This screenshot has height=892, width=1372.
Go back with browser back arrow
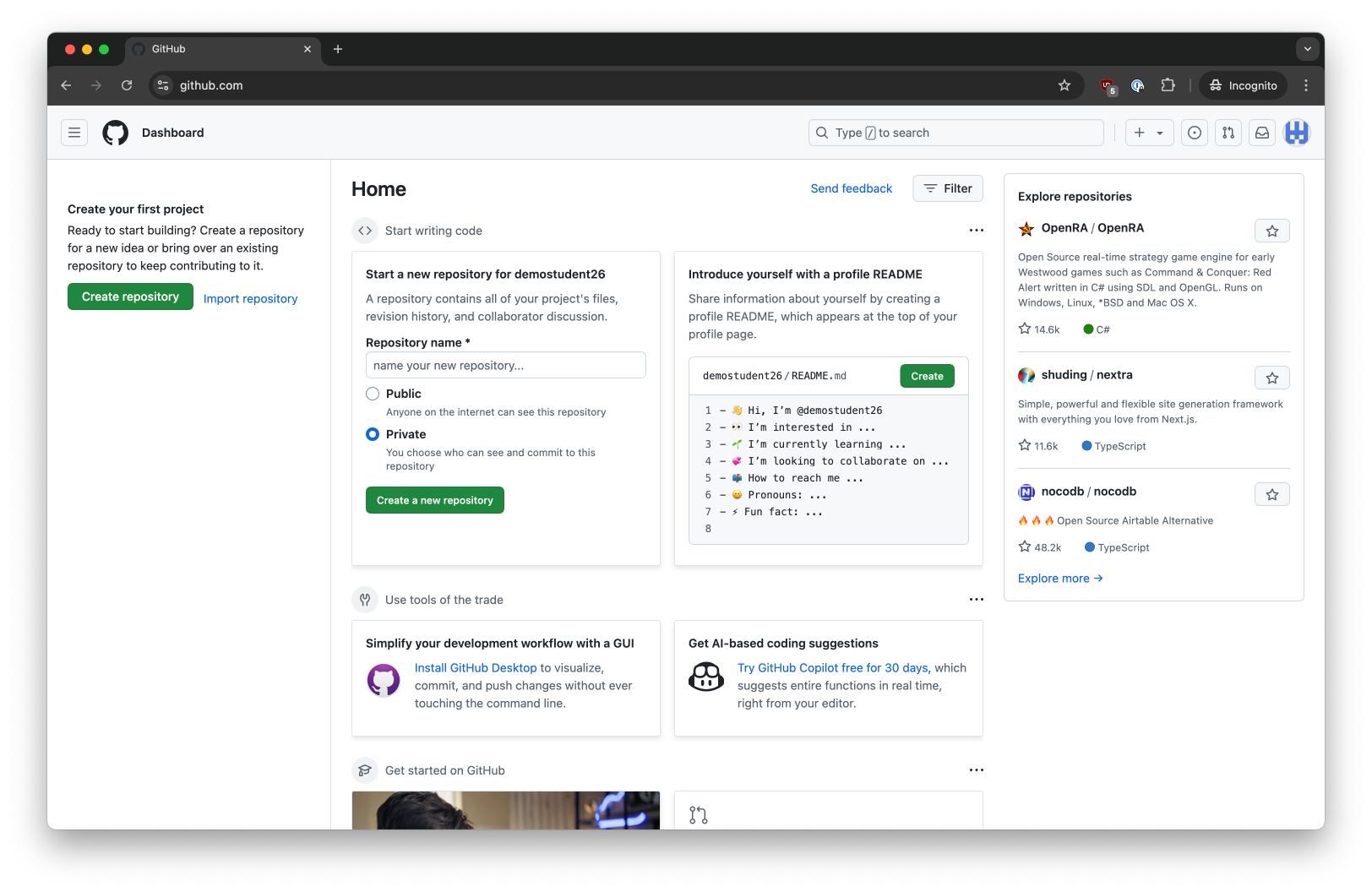[66, 85]
